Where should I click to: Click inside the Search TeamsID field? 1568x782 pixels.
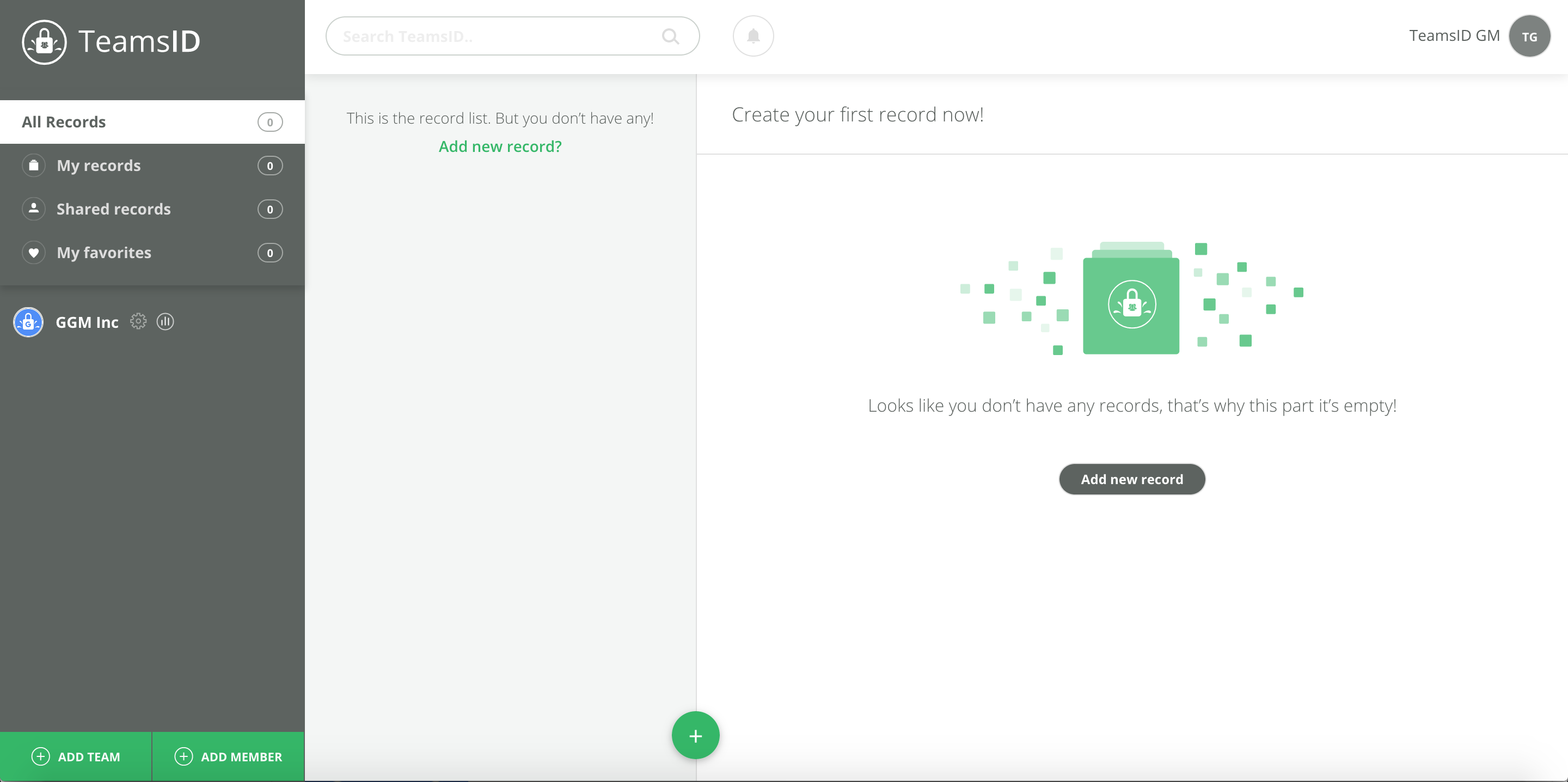[x=487, y=36]
